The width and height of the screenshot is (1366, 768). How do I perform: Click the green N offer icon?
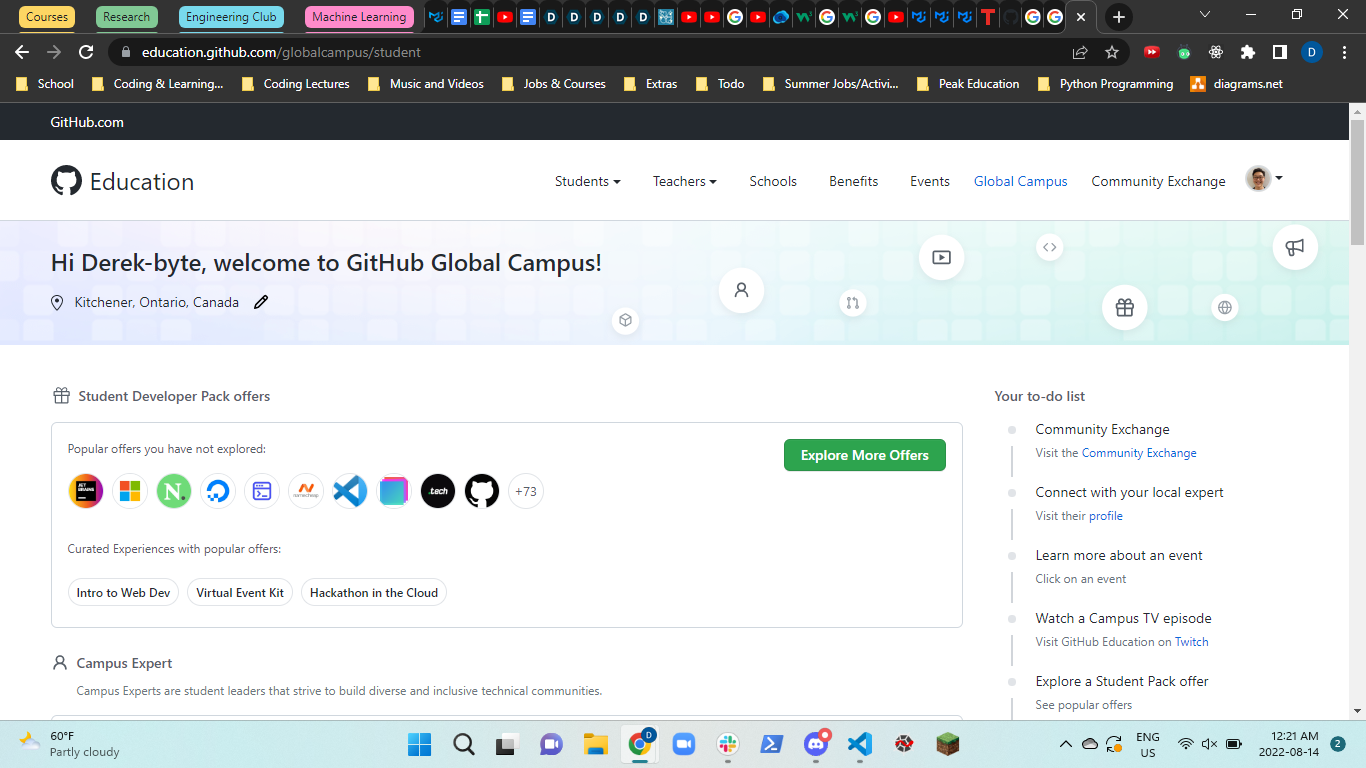click(174, 491)
